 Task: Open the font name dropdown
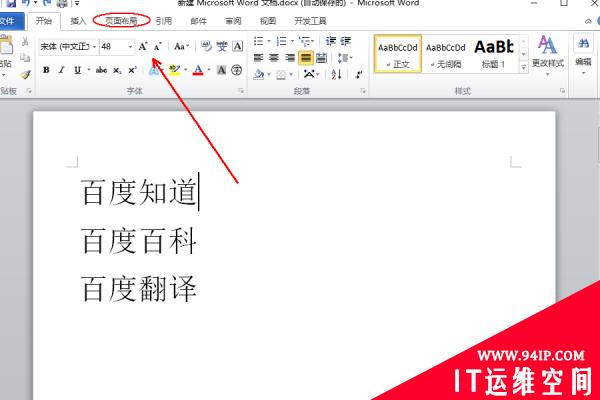[94, 47]
